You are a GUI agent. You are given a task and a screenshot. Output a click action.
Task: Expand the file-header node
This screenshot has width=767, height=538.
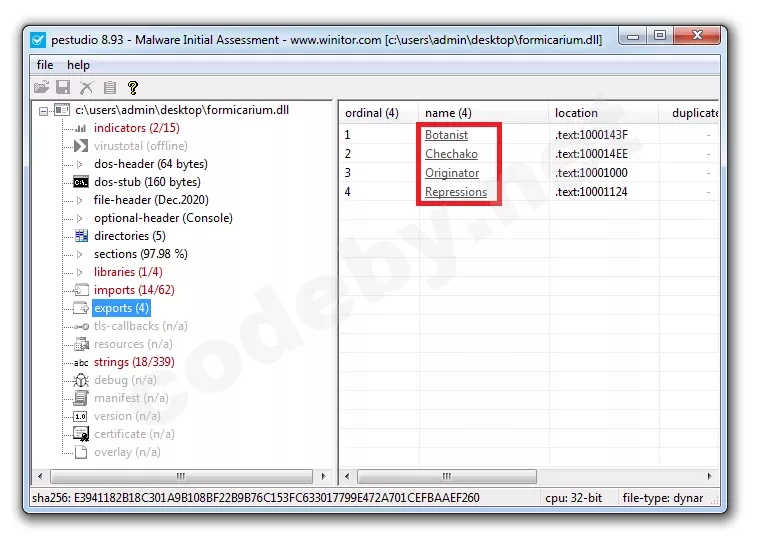(x=80, y=200)
